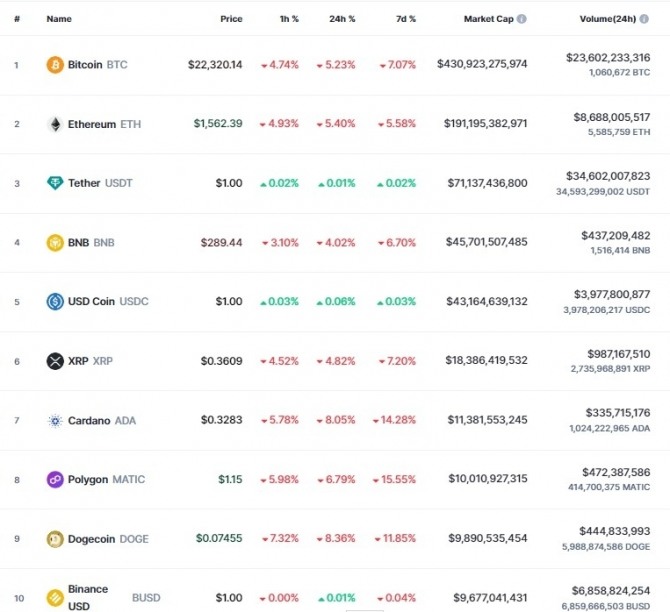Click the Ethereum diamond logo icon
The height and width of the screenshot is (612, 670).
[x=55, y=124]
